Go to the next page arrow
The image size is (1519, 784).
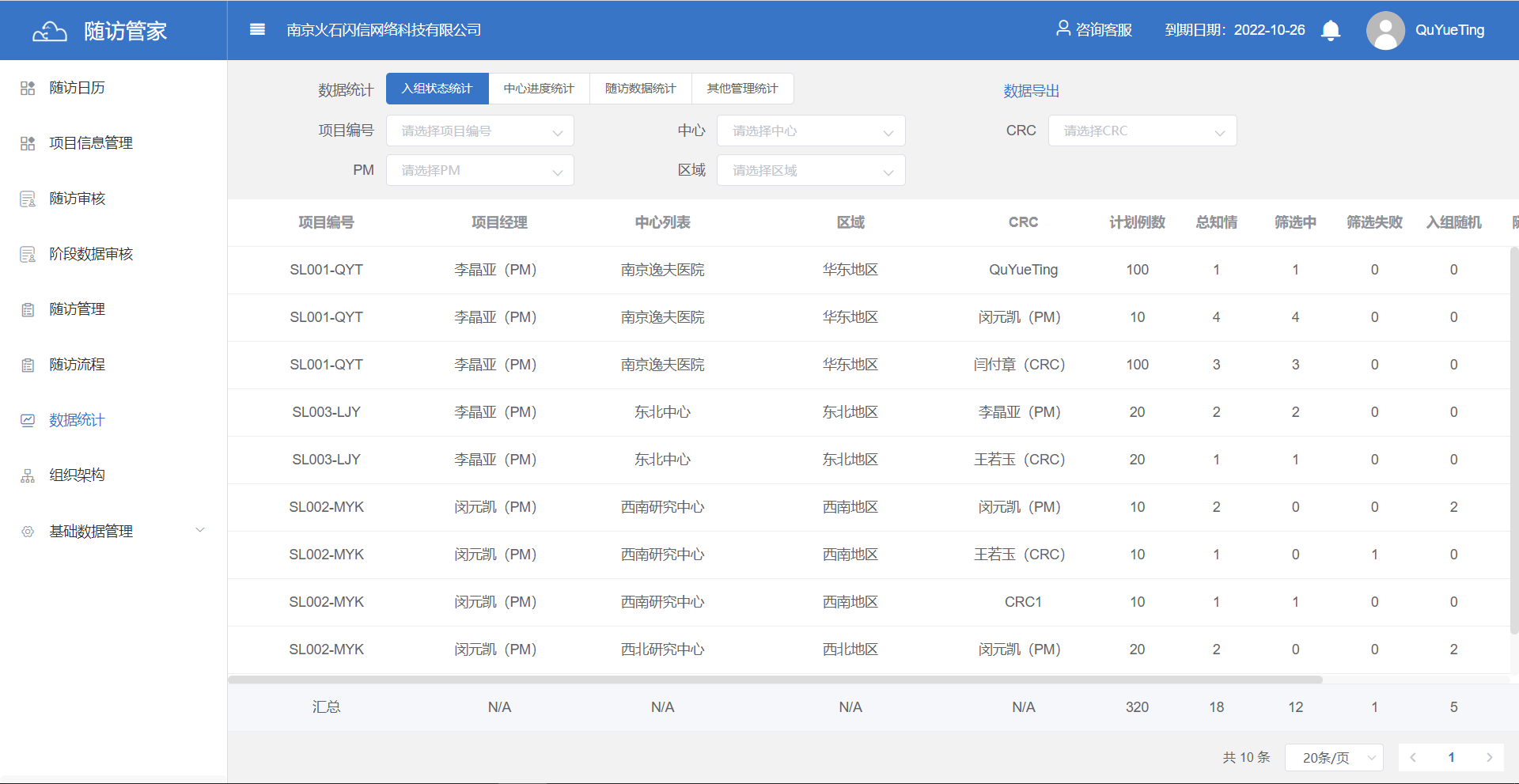pyautogui.click(x=1489, y=758)
